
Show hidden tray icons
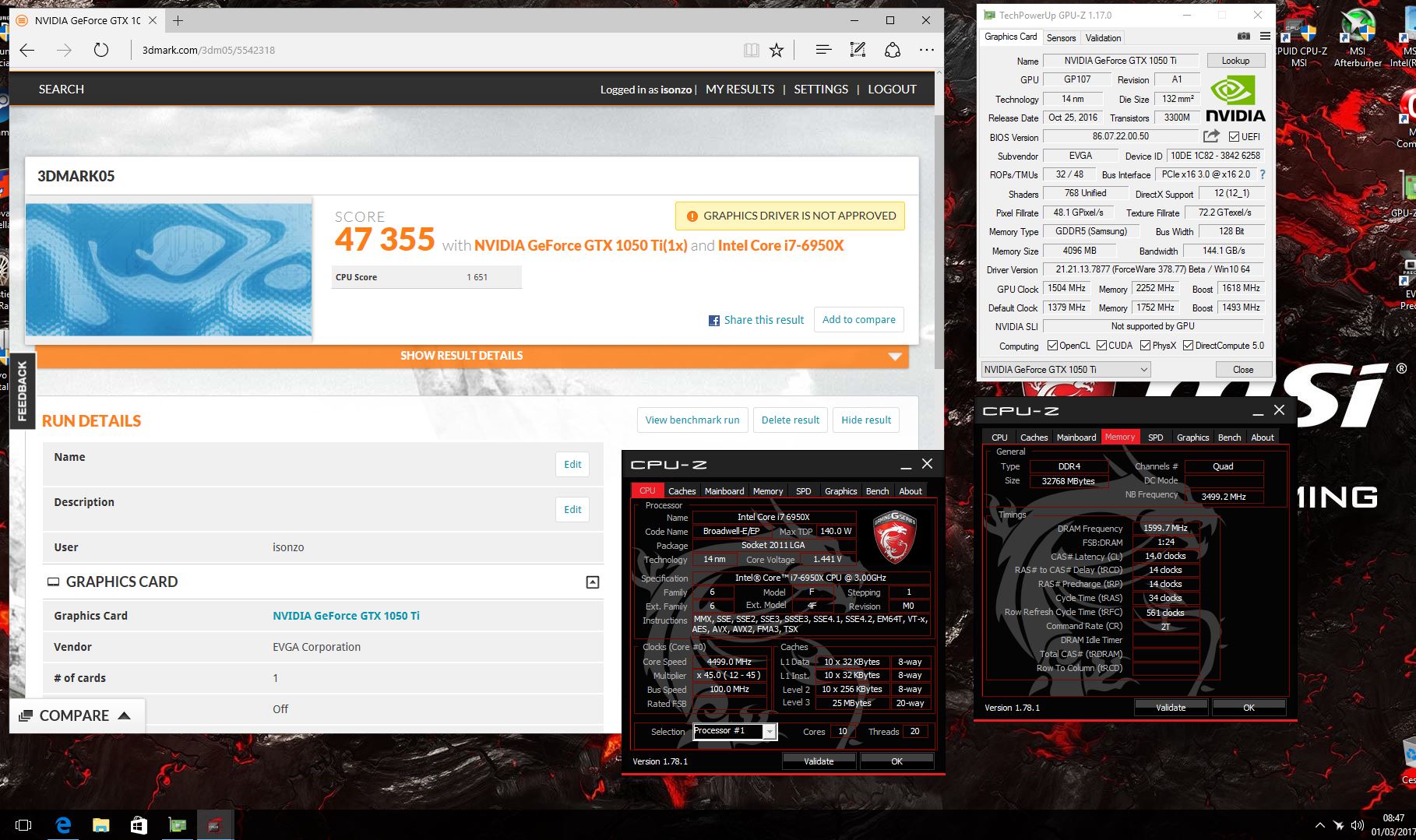point(1319,825)
